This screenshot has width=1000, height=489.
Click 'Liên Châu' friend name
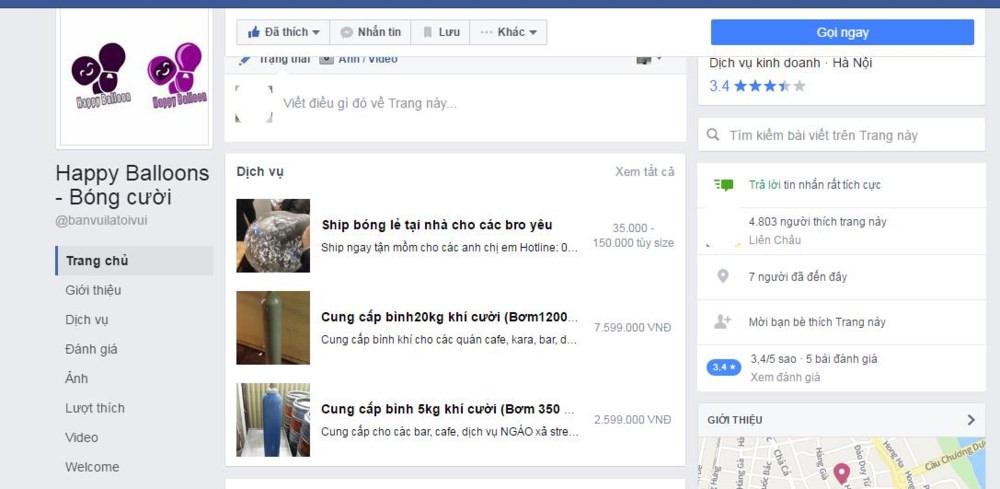tap(774, 240)
